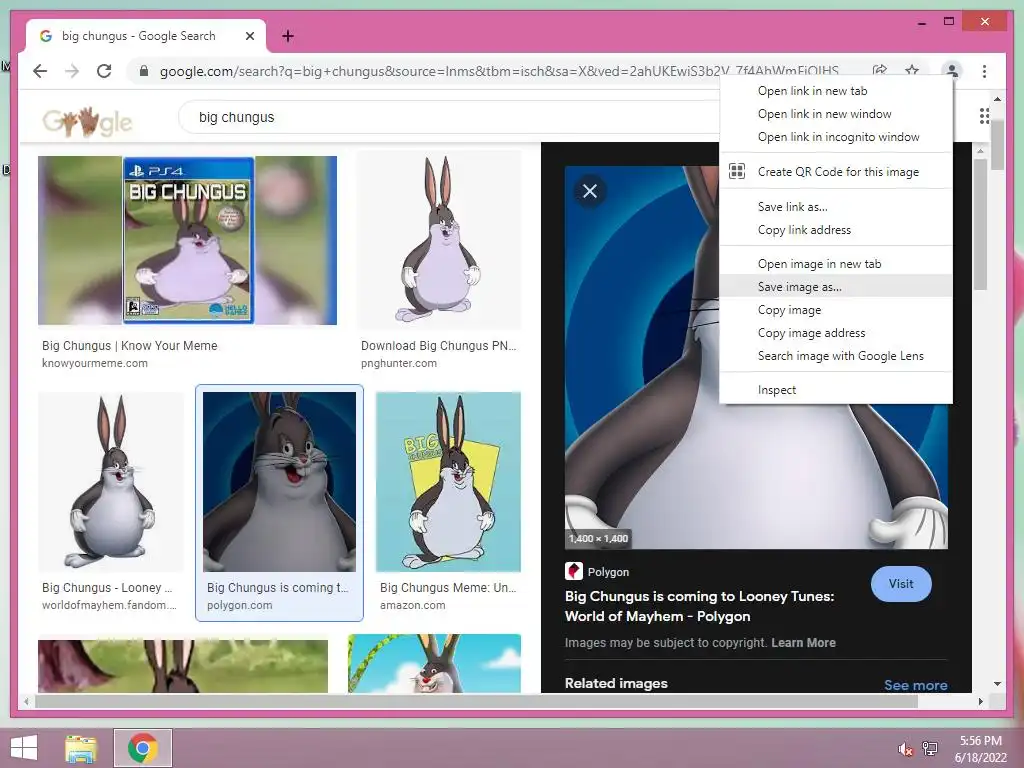The image size is (1024, 768).
Task: Choose Copy image from the context menu
Action: pyautogui.click(x=836, y=310)
